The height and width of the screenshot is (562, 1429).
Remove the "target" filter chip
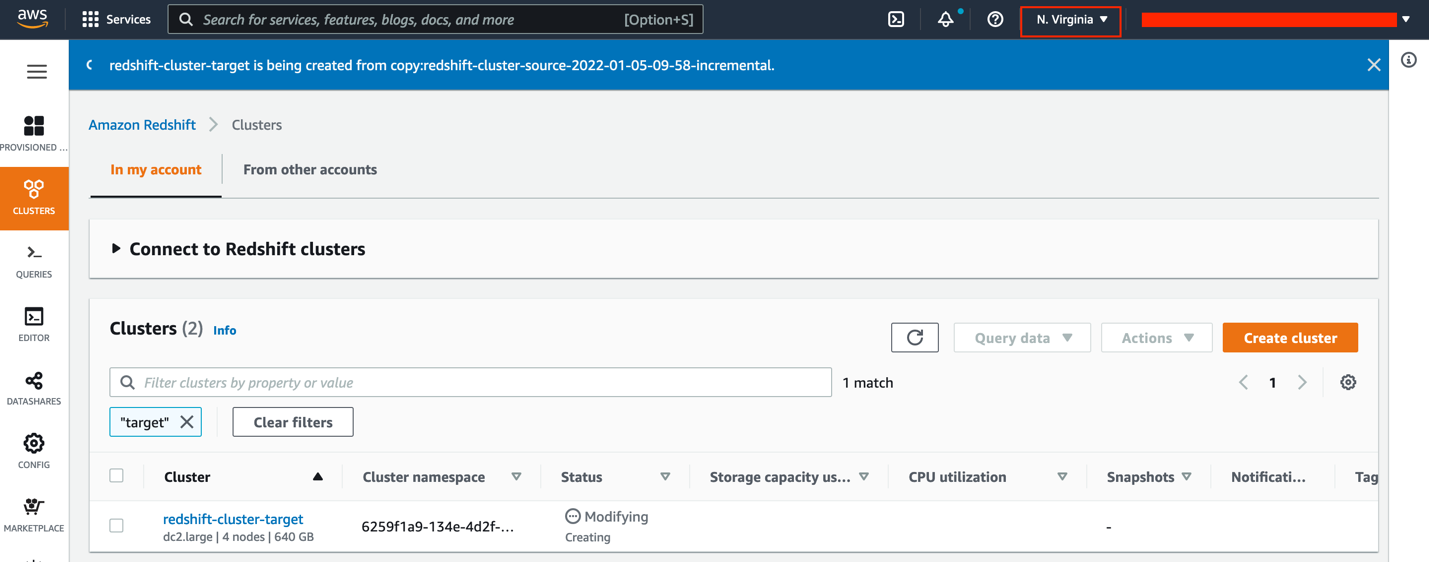pyautogui.click(x=187, y=422)
